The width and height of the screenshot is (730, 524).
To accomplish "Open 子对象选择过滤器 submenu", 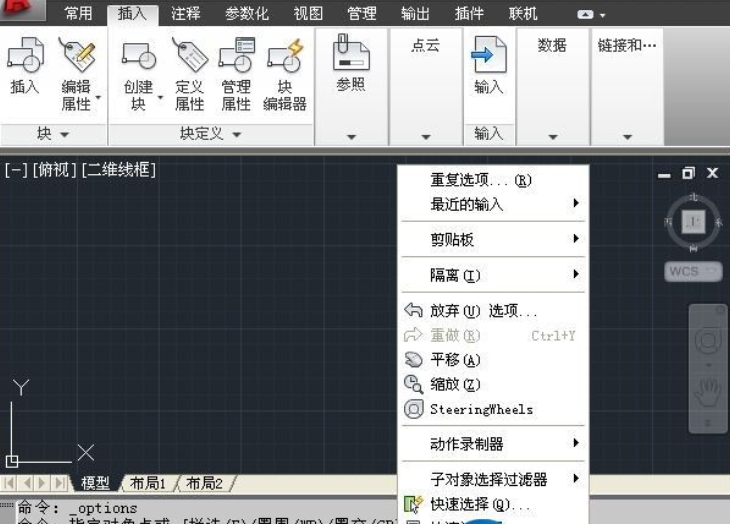I will point(493,479).
